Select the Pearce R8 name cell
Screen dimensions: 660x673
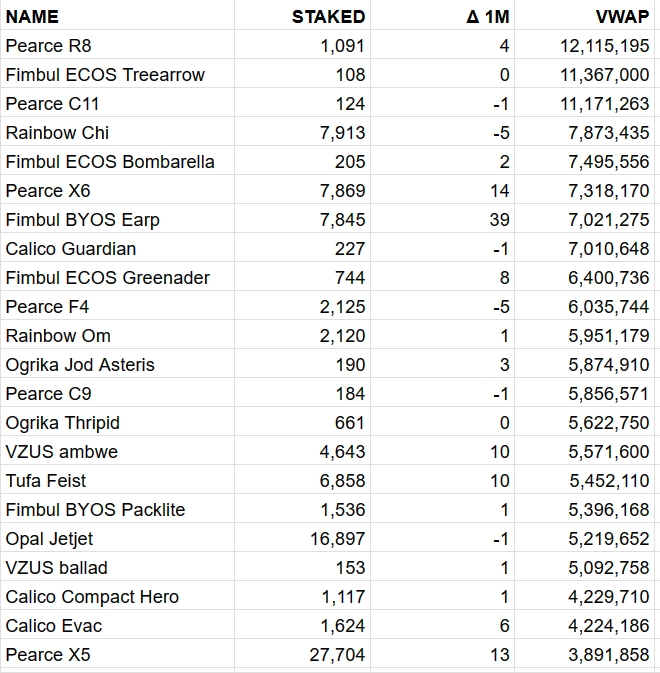[48, 46]
